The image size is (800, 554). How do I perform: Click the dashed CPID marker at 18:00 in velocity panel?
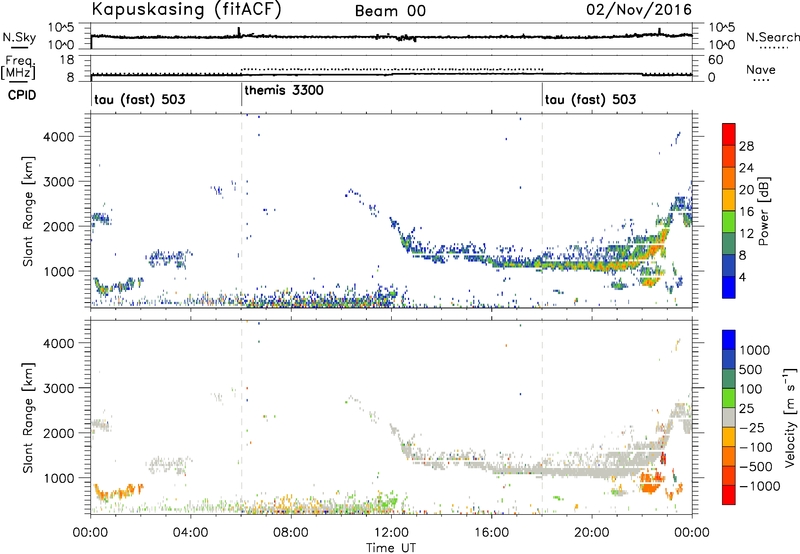tap(542, 417)
